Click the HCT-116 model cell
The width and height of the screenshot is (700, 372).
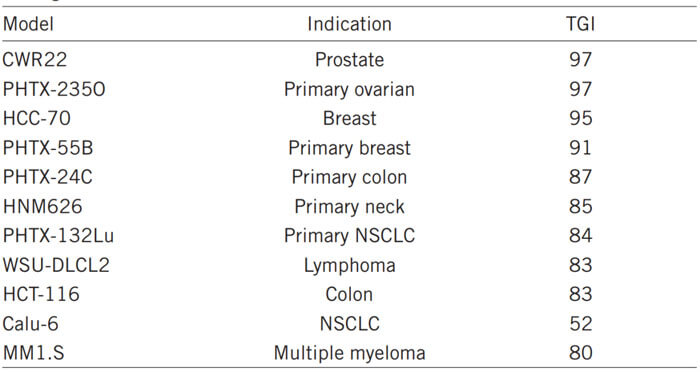(41, 295)
